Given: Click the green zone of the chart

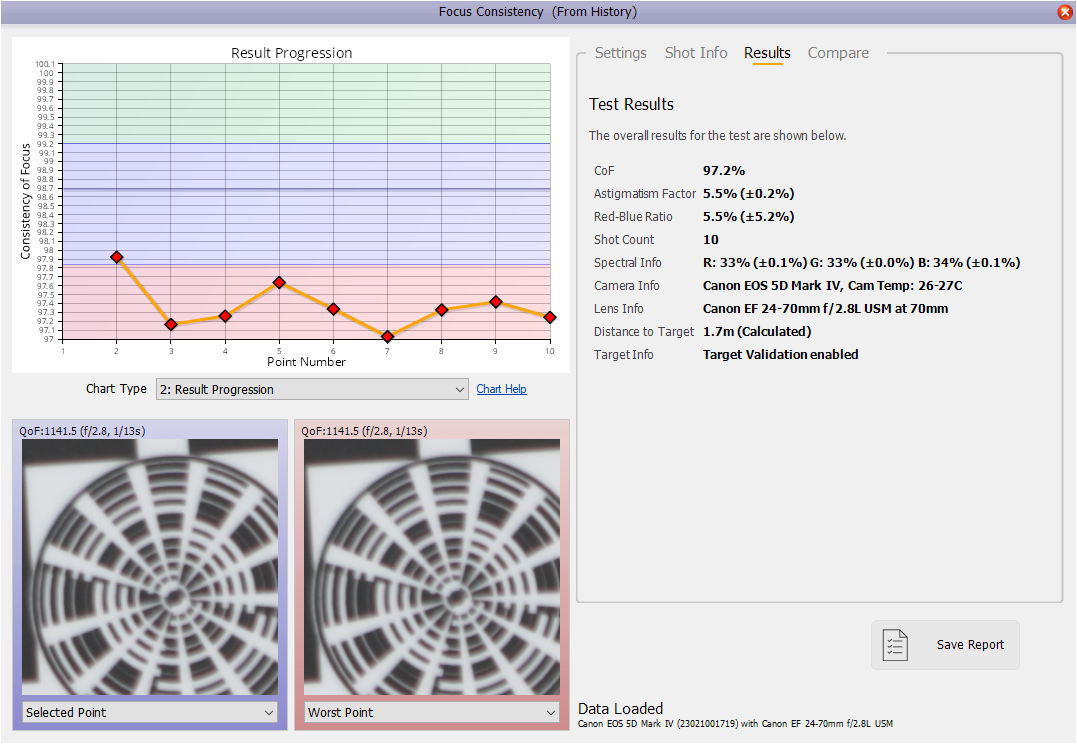Looking at the screenshot, I should tap(306, 103).
